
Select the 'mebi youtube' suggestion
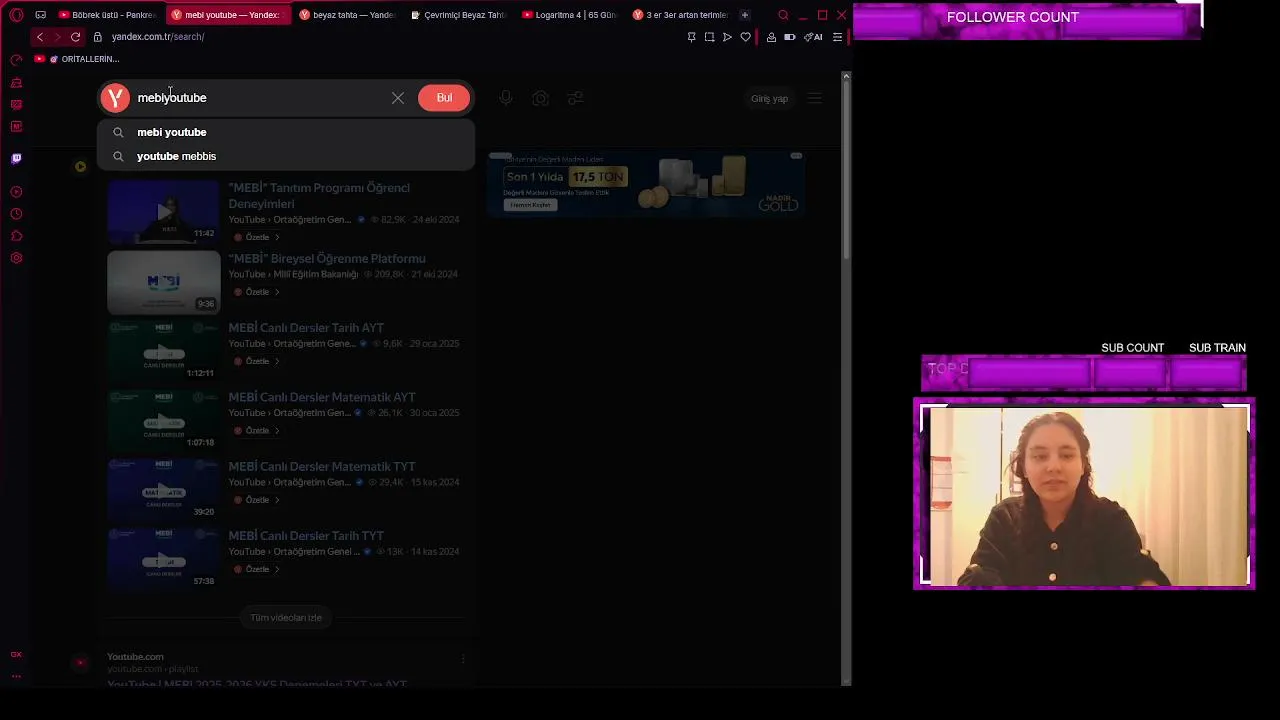coord(286,132)
